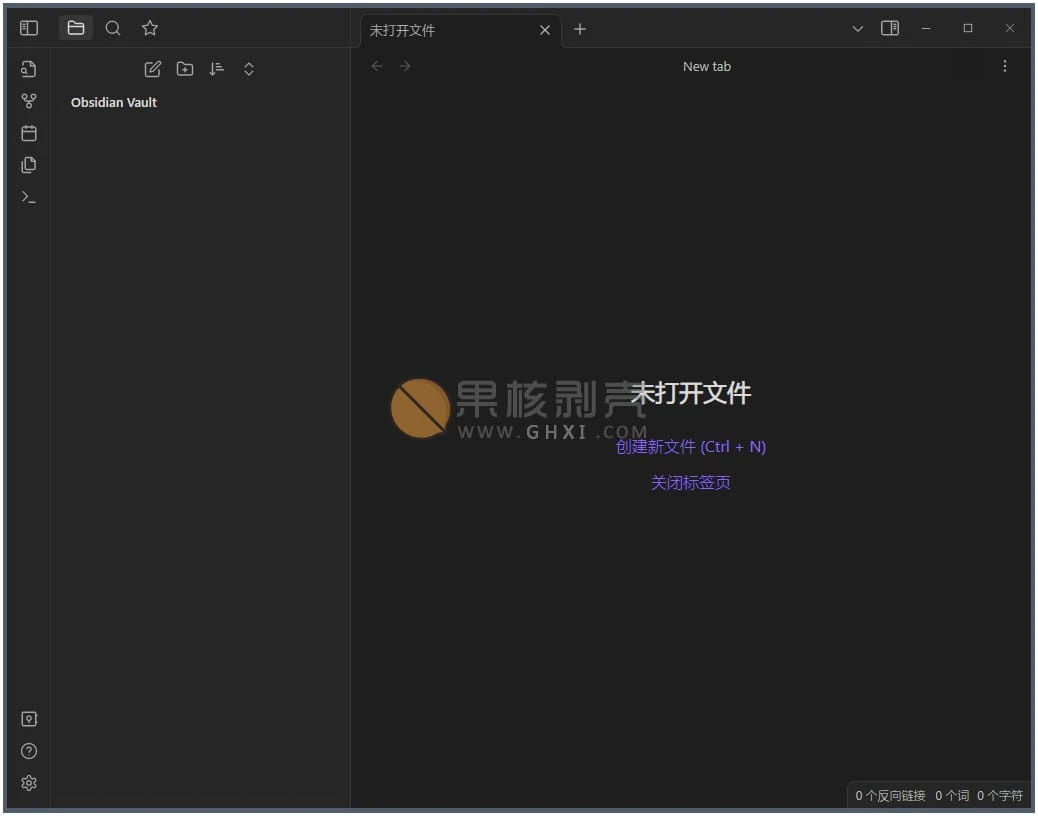
Task: Open the quick switcher icon in ribbon
Action: [x=29, y=69]
